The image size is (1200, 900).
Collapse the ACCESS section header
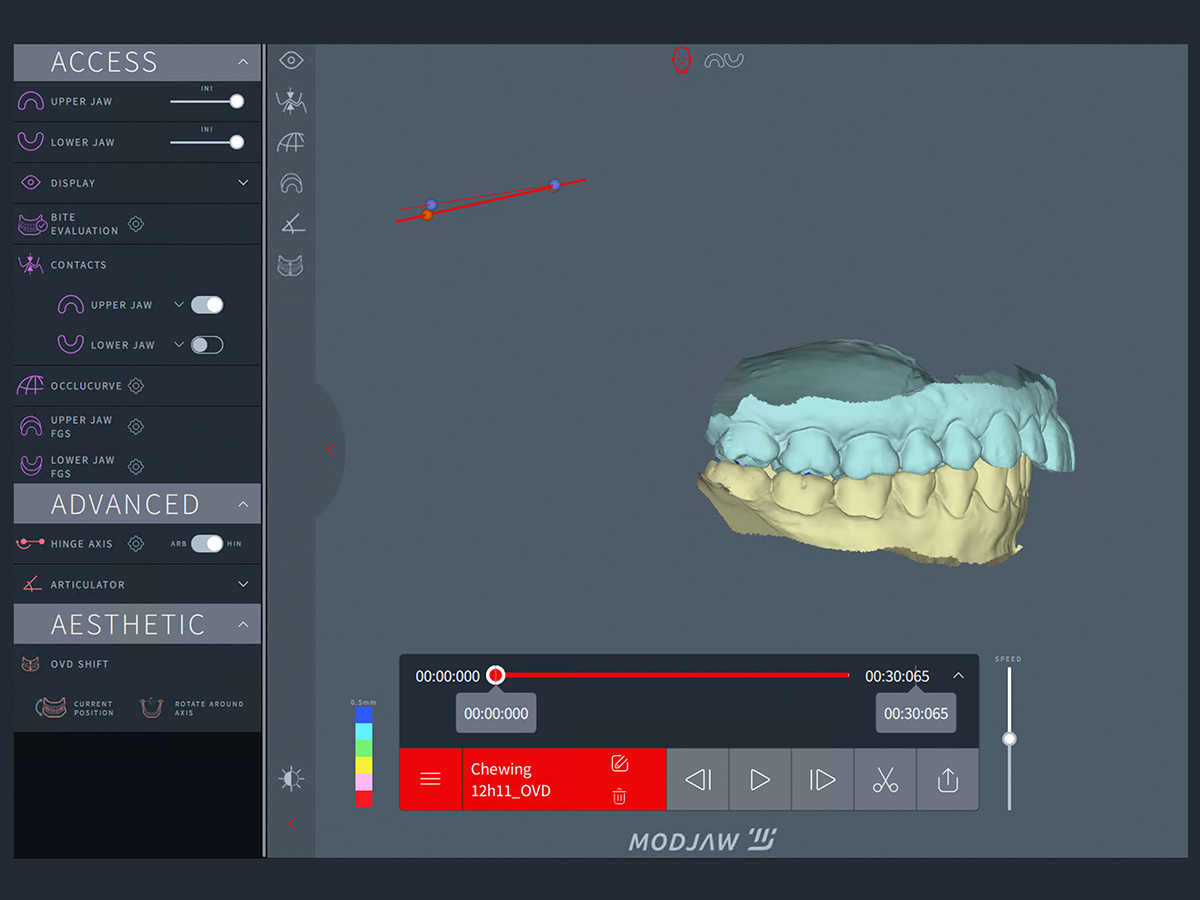click(243, 62)
